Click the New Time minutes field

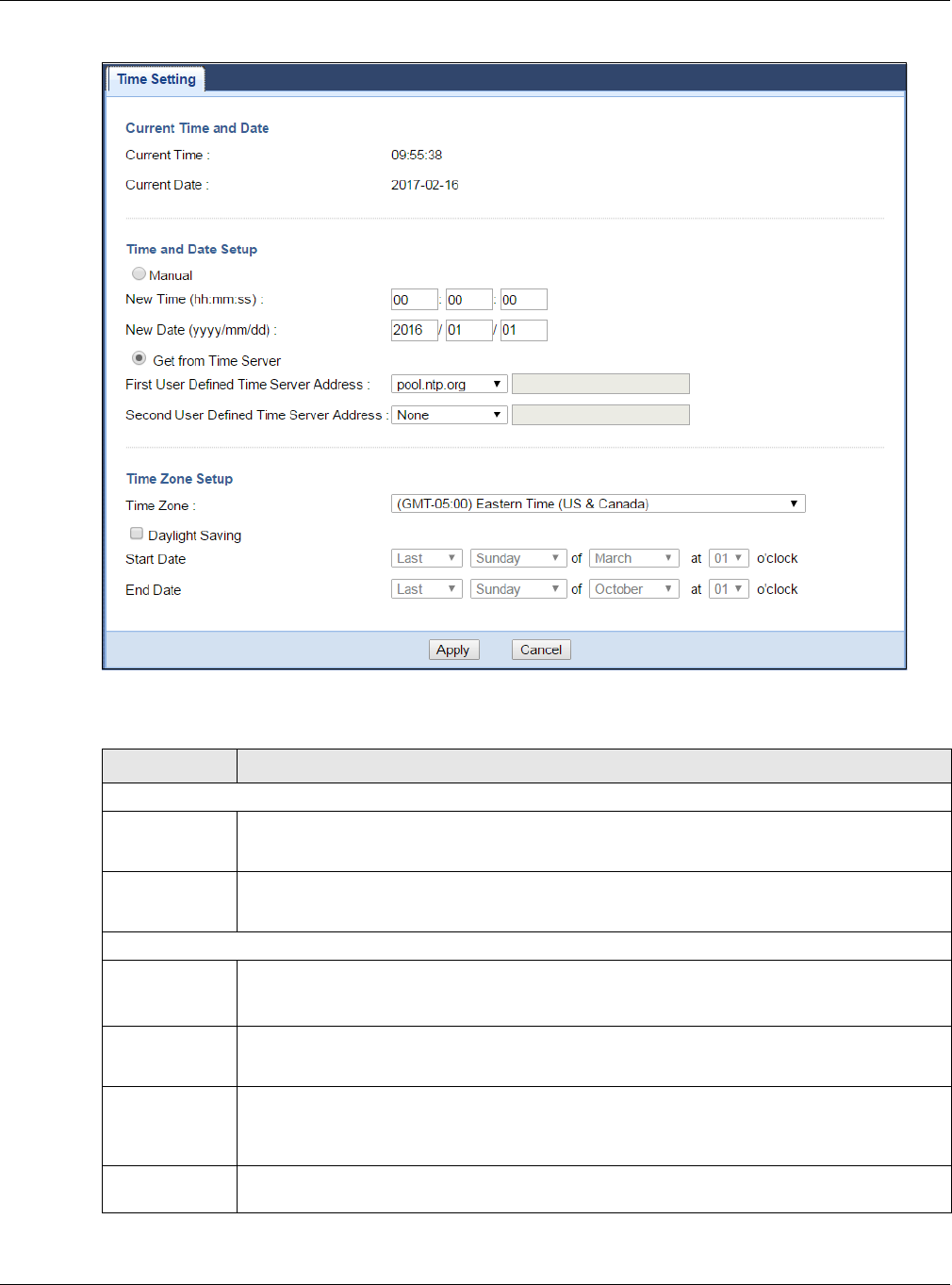tap(469, 300)
